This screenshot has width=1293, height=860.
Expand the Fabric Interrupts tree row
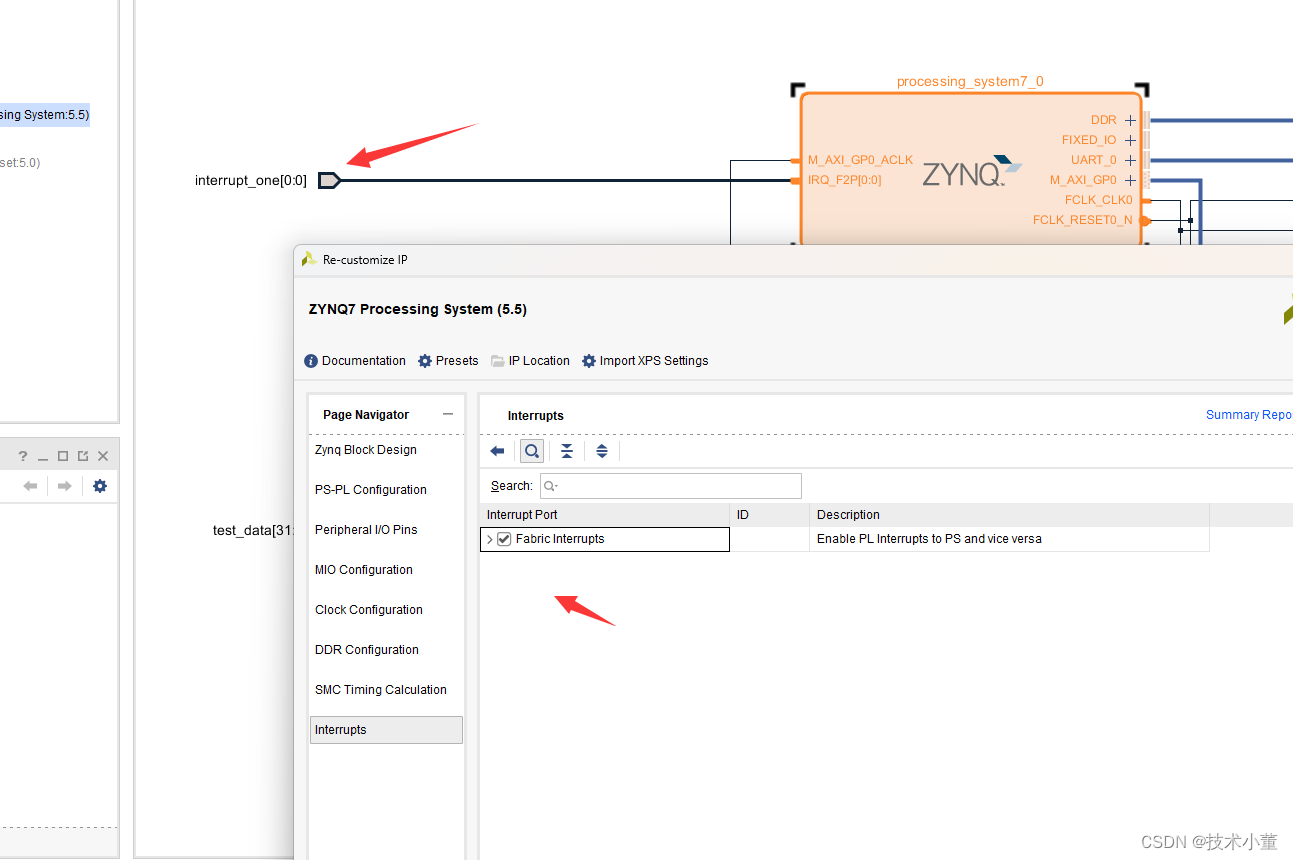coord(489,539)
